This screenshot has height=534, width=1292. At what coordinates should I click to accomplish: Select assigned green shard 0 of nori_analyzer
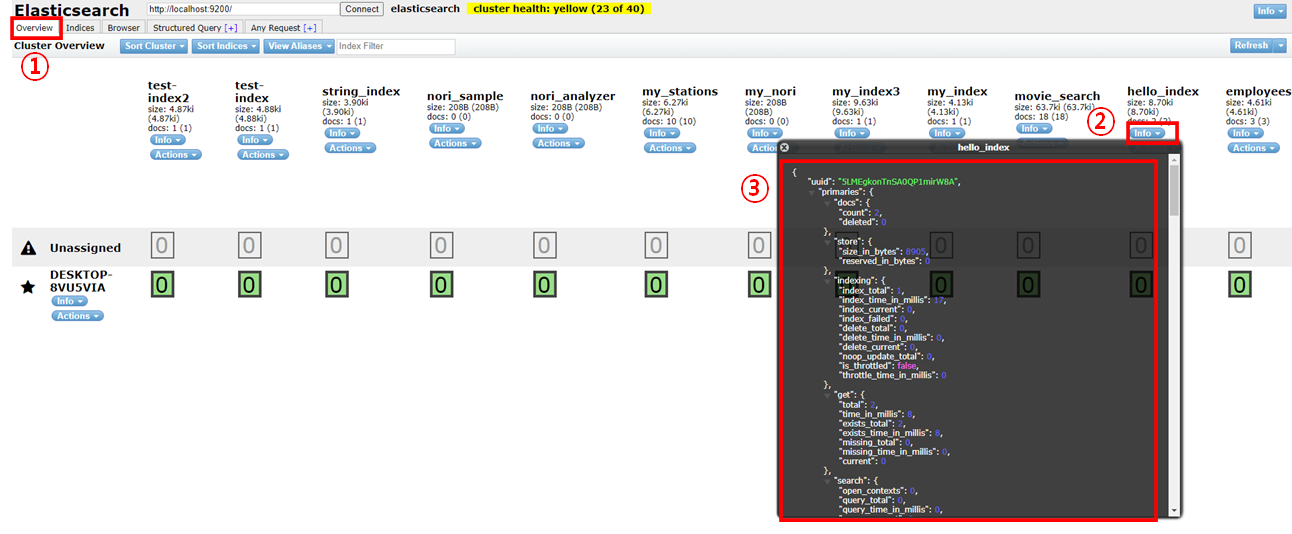(x=546, y=285)
